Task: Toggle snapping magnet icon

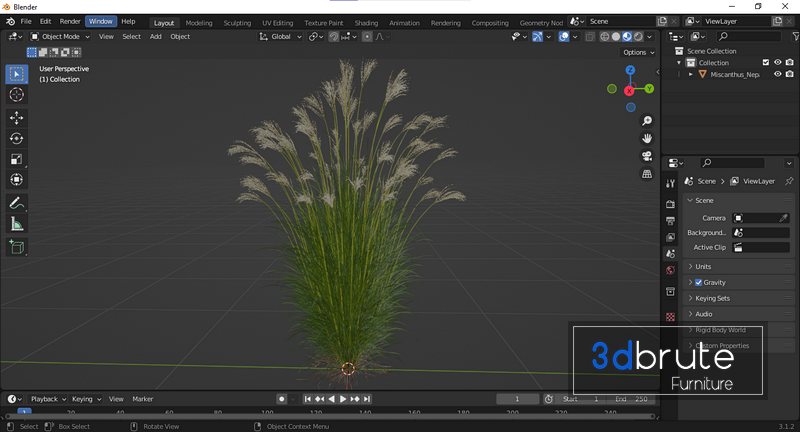Action: pyautogui.click(x=334, y=37)
